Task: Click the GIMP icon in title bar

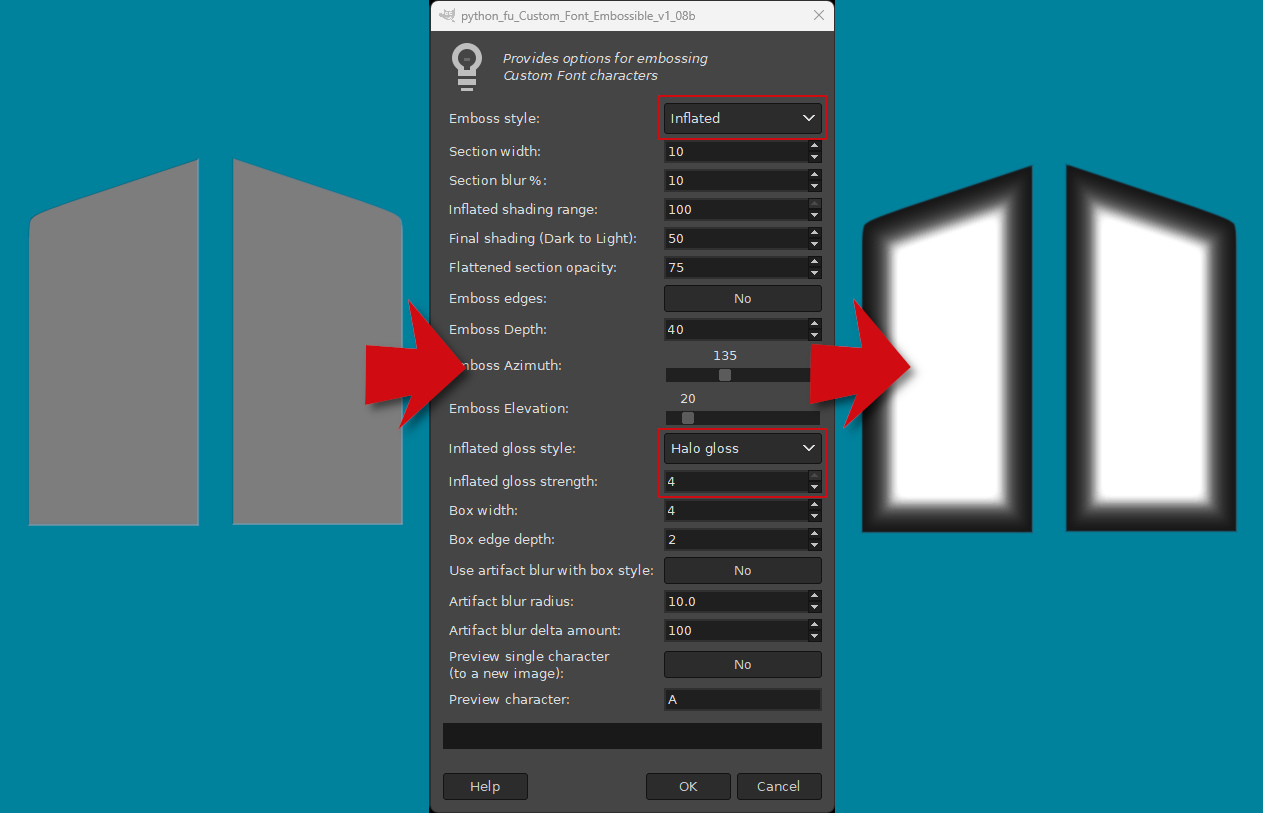Action: [447, 15]
